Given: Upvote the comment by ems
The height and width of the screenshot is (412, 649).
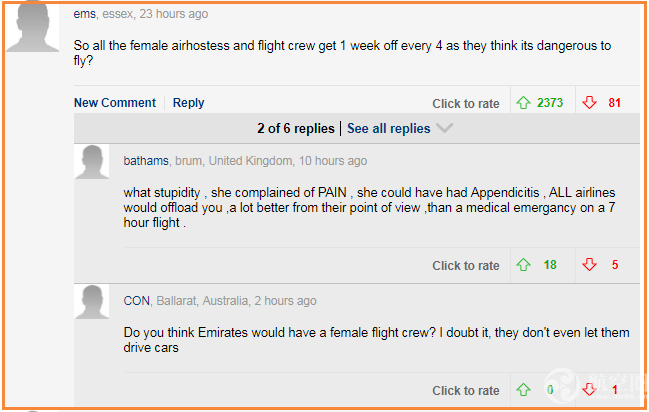Looking at the screenshot, I should click(524, 102).
